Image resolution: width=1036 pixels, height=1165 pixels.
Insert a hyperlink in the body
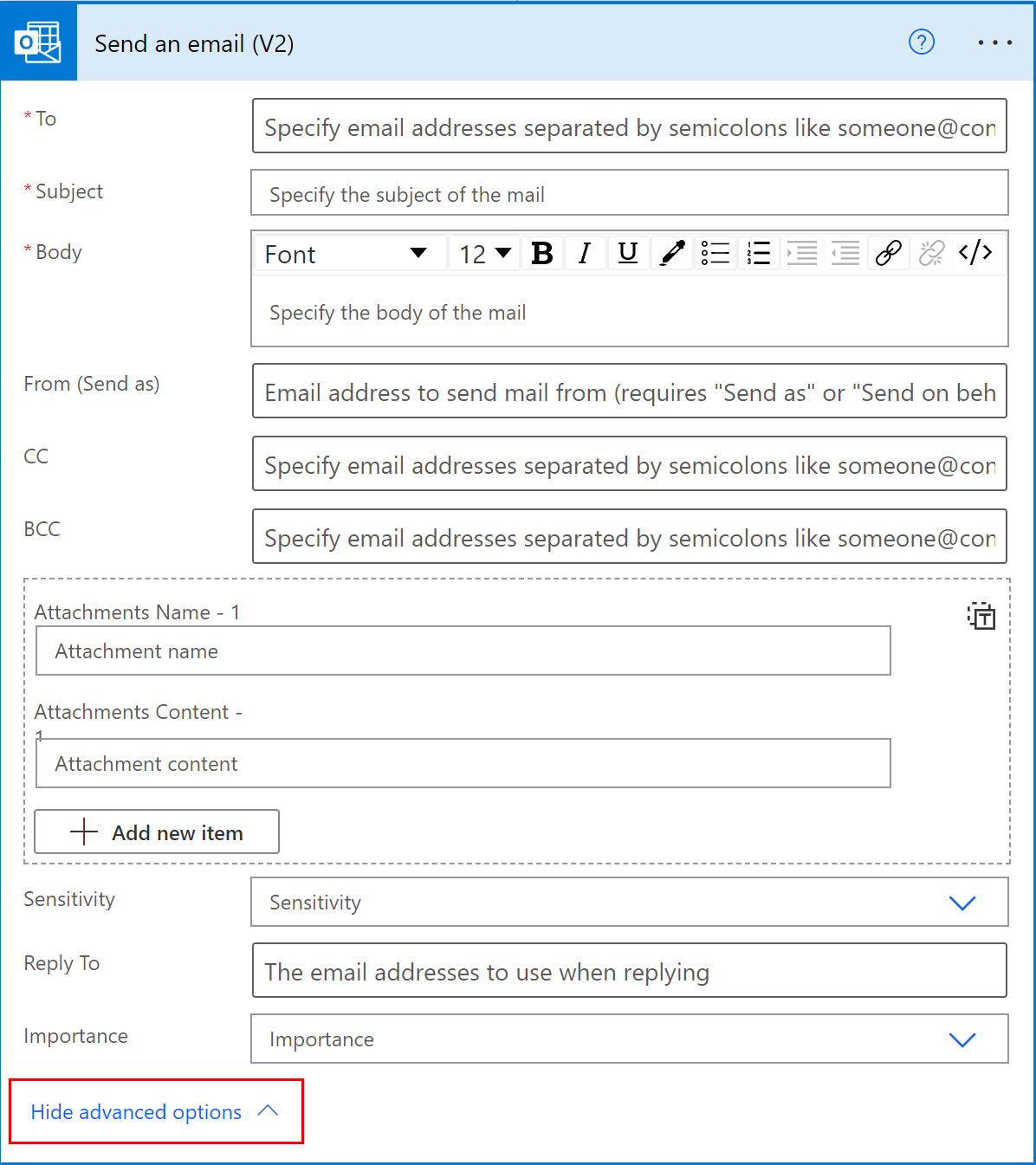coord(889,253)
